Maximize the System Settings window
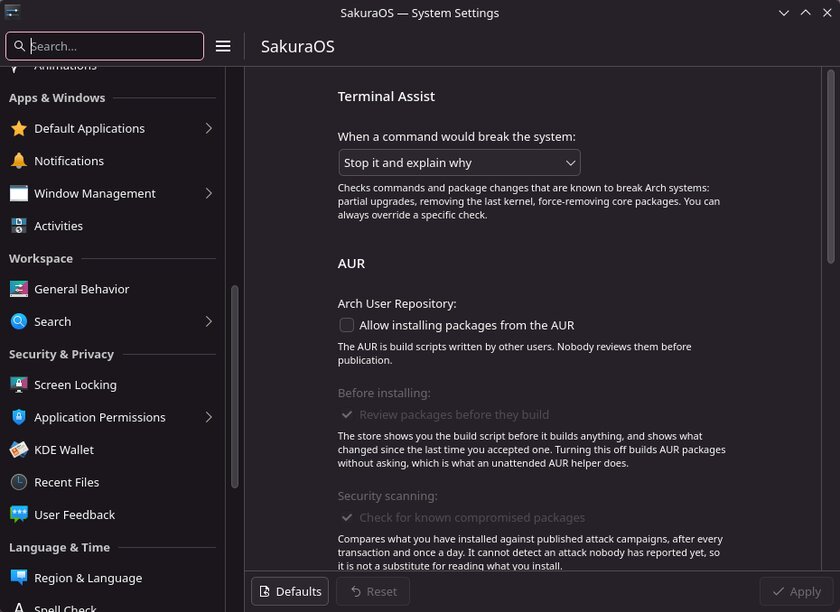 [805, 13]
